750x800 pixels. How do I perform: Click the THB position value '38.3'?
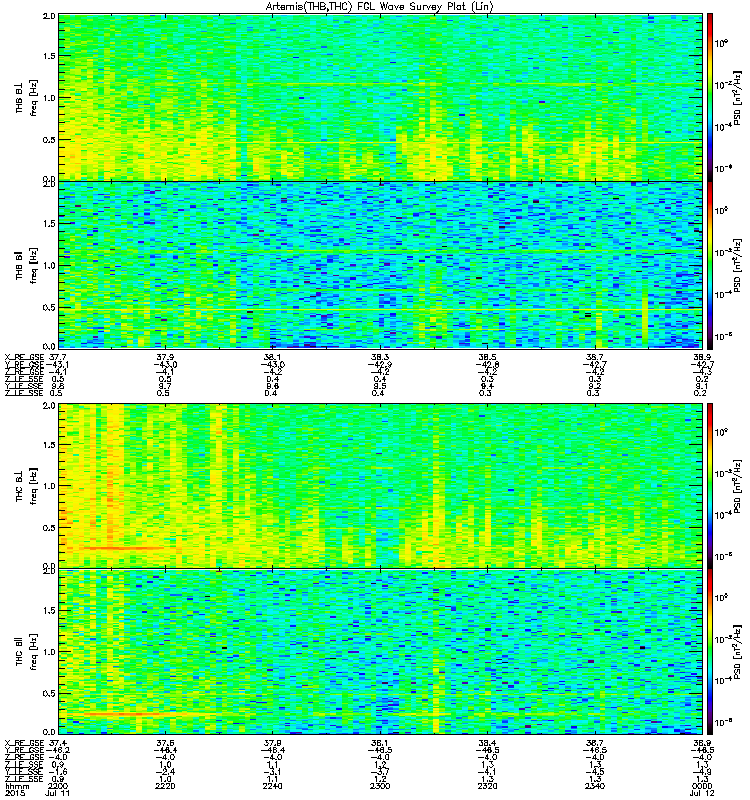pos(379,357)
